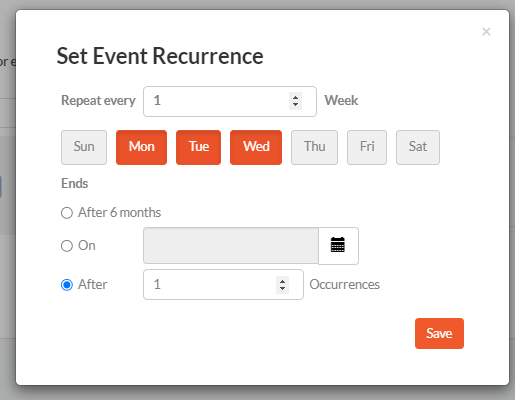Increase the Repeat every value with up arrow
The height and width of the screenshot is (400, 515).
point(295,97)
